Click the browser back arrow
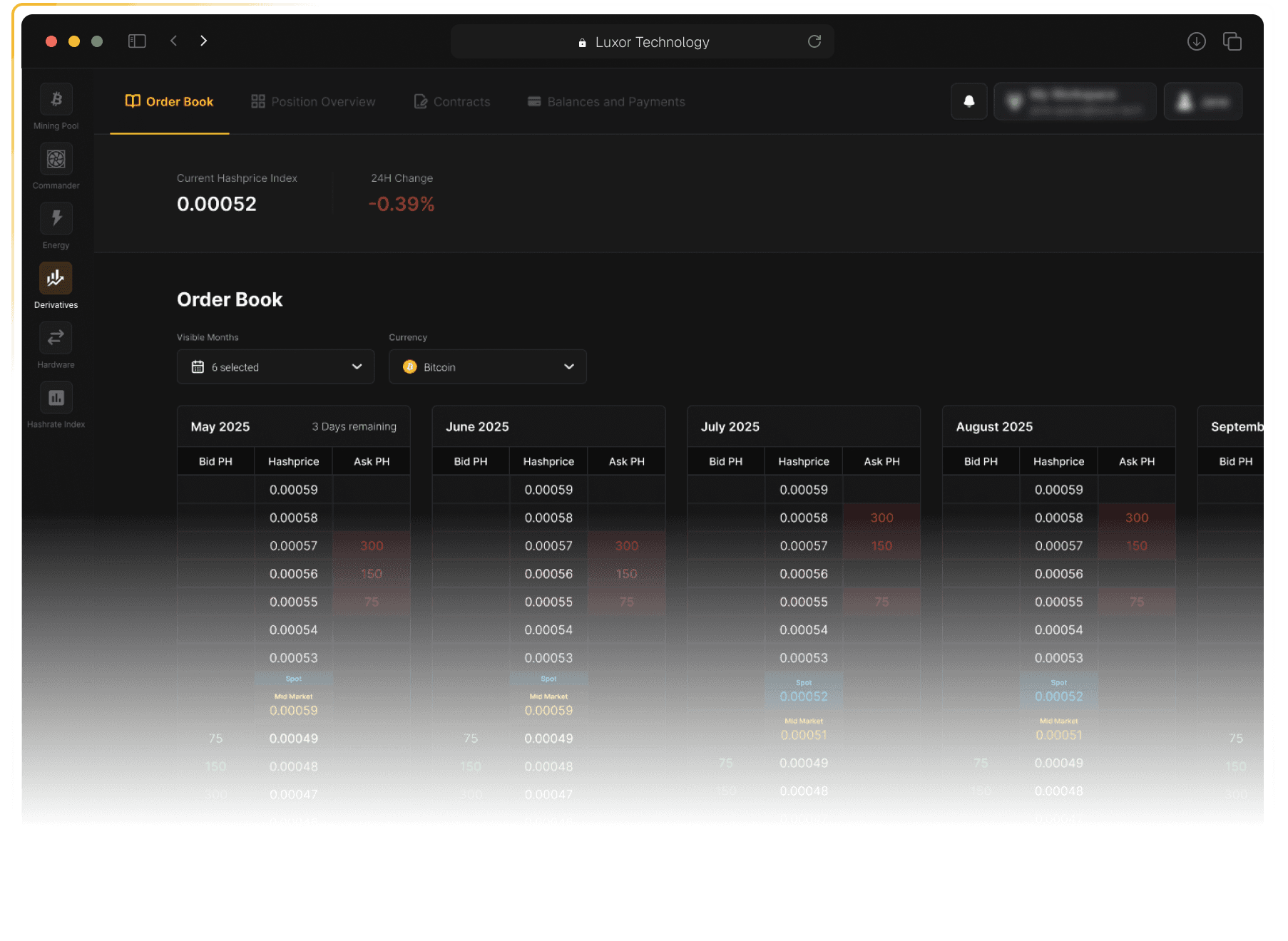This screenshot has width=1288, height=941. [173, 41]
